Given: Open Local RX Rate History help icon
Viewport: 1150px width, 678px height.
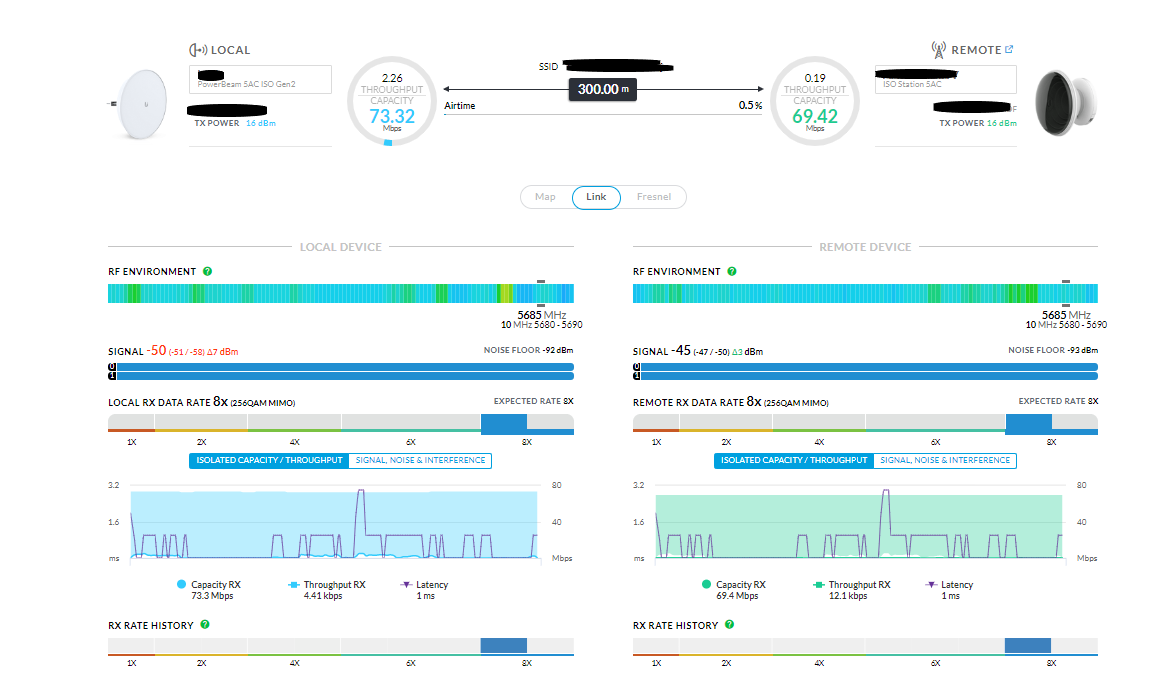Looking at the screenshot, I should pyautogui.click(x=205, y=625).
